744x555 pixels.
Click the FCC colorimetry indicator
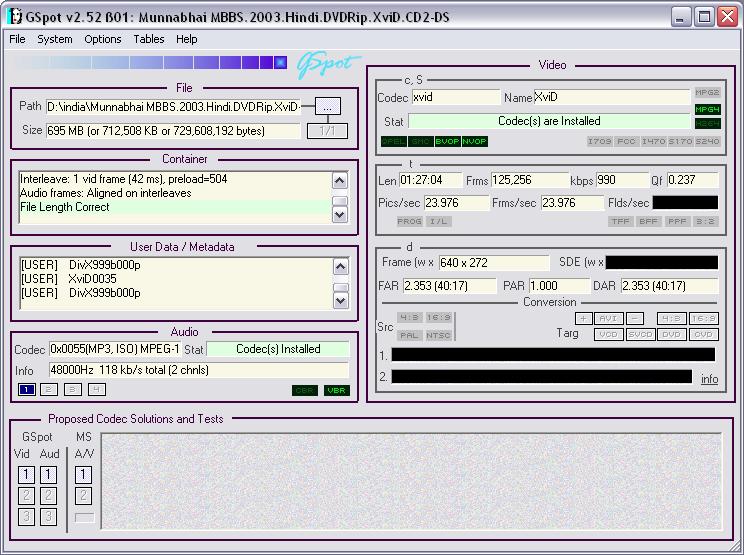click(x=626, y=141)
